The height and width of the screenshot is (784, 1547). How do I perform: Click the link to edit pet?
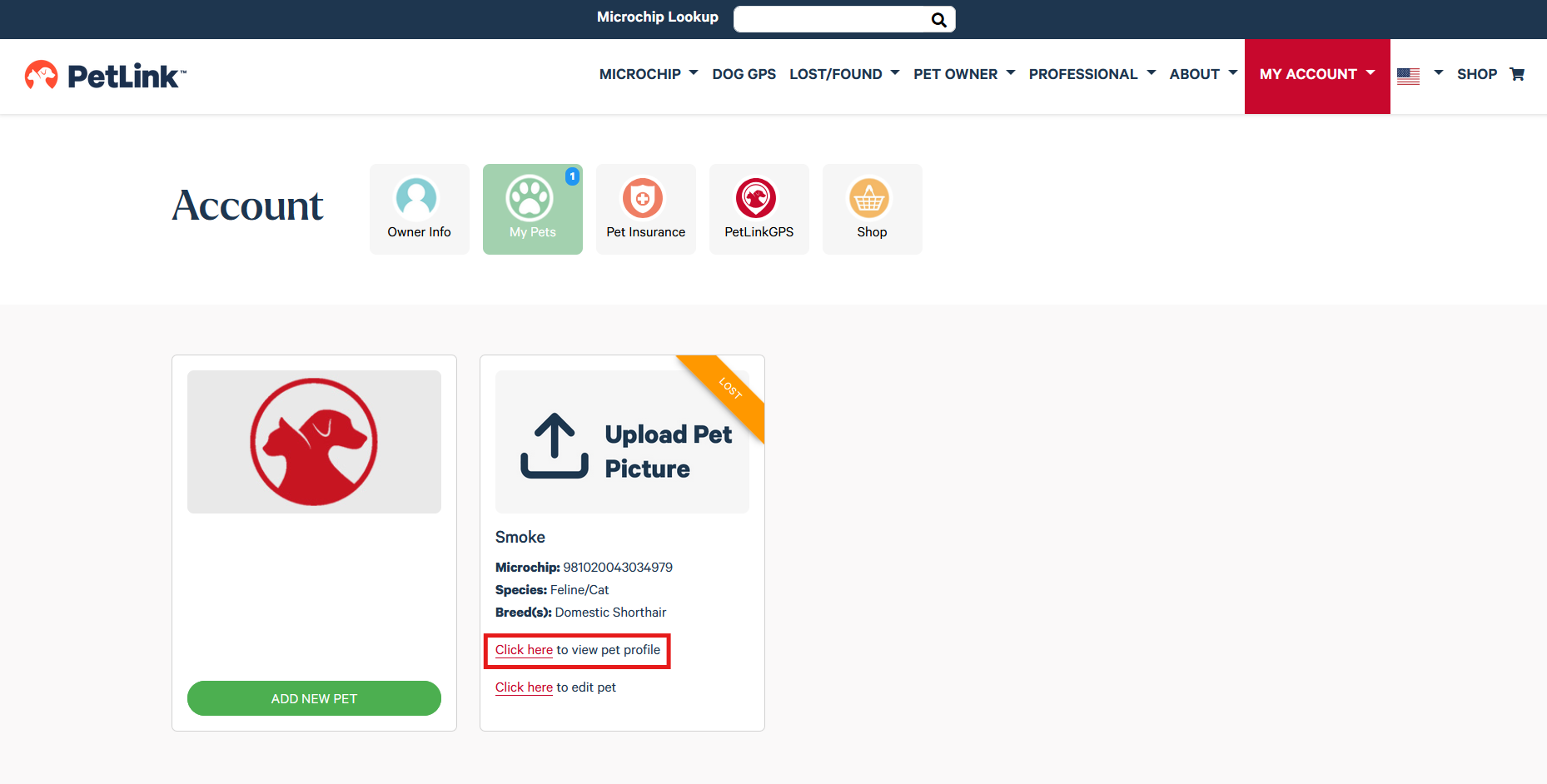[x=524, y=687]
